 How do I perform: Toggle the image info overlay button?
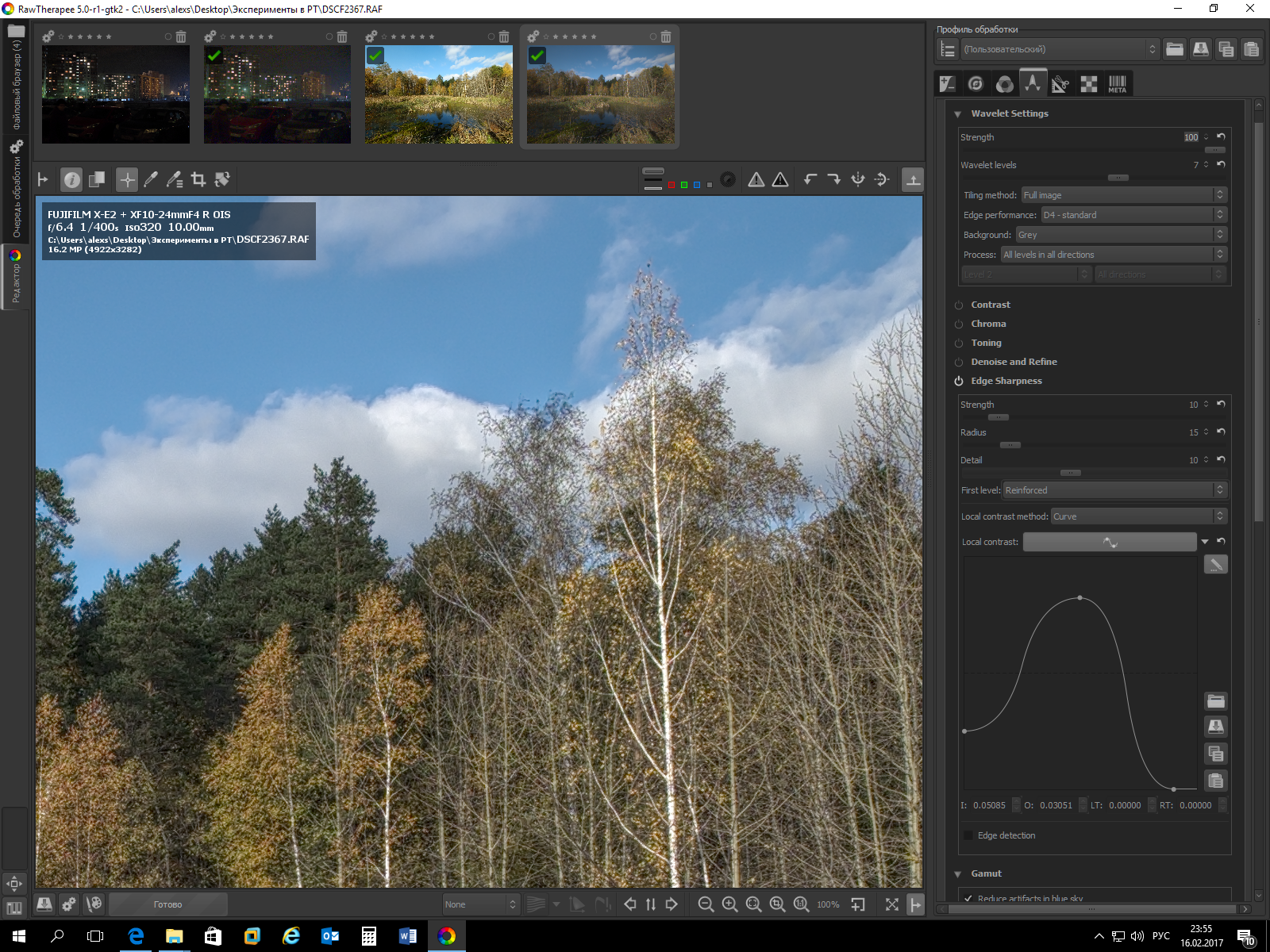[71, 180]
